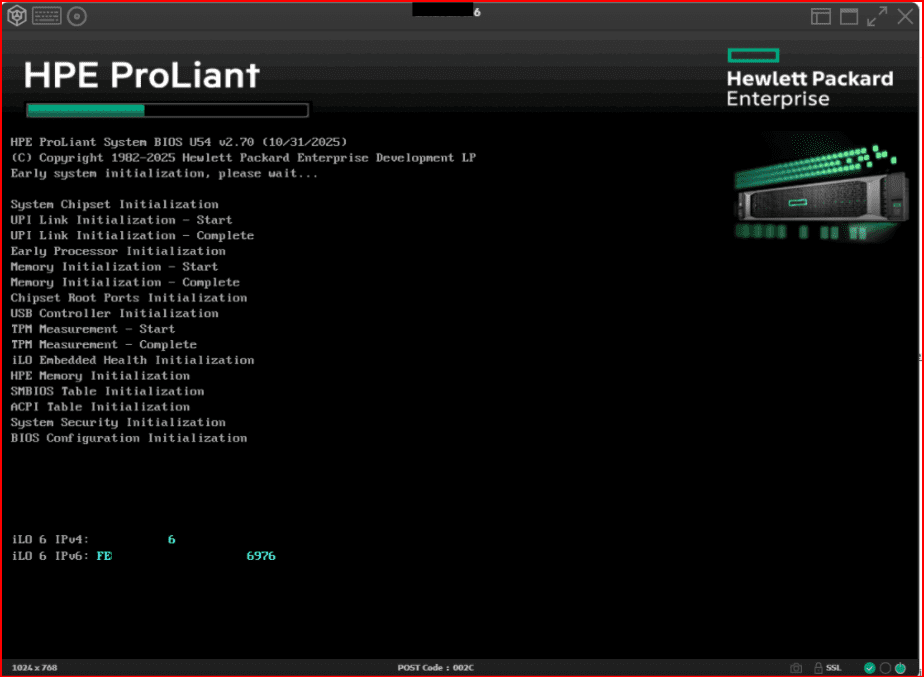Click the iLO 6 IPv4 address line
The height and width of the screenshot is (677, 924).
93,539
